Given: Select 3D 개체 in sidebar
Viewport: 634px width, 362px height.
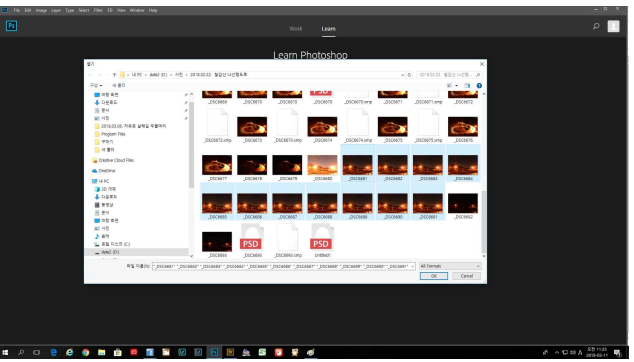Looking at the screenshot, I should [x=105, y=189].
